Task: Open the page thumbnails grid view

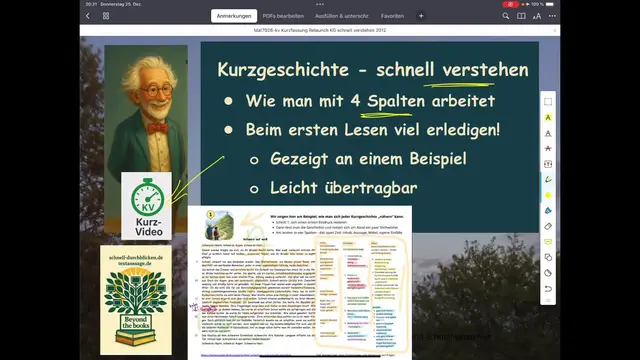Action: (106, 16)
